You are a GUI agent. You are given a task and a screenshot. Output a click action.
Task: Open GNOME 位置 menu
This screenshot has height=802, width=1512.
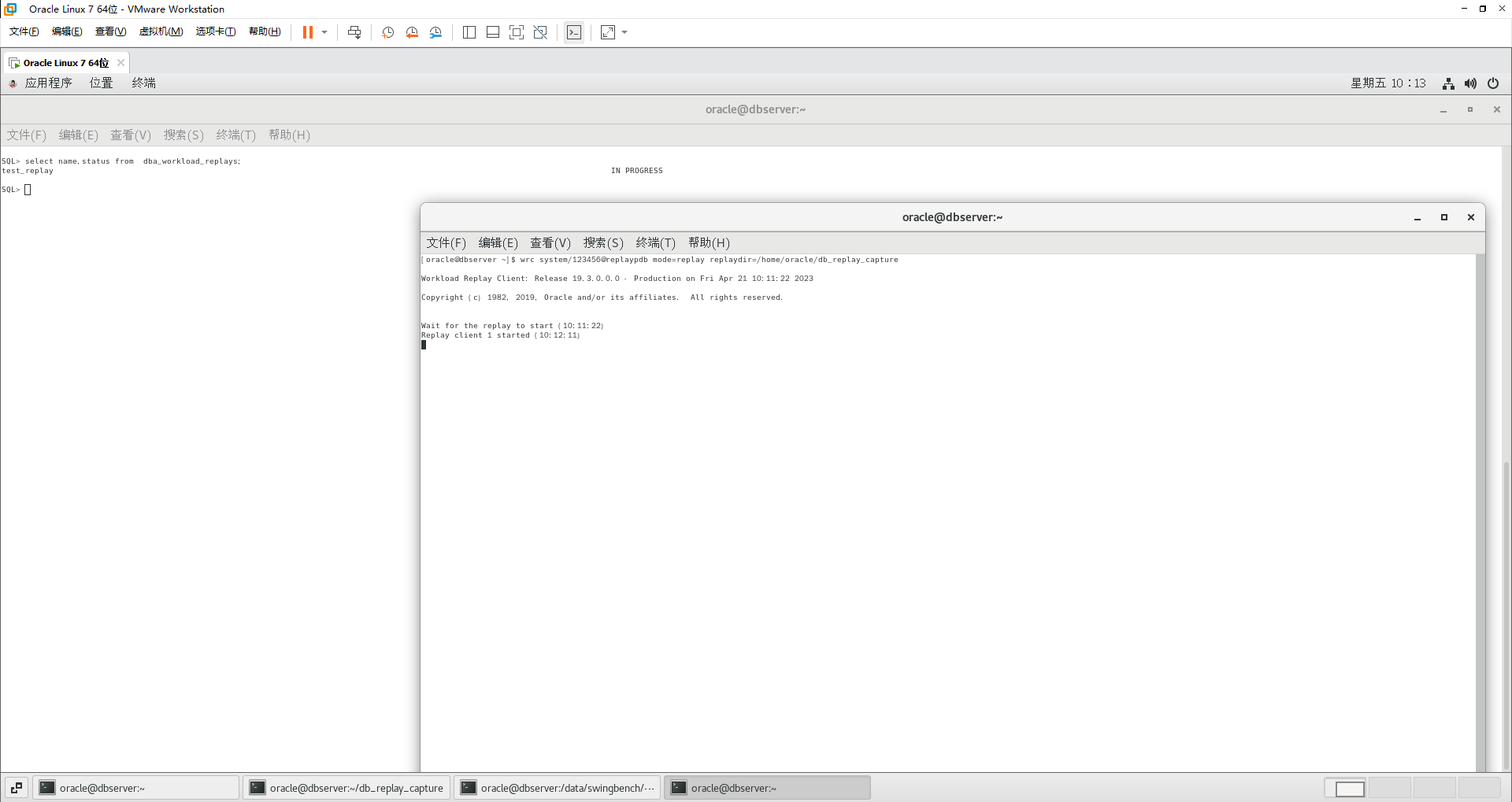(x=101, y=83)
